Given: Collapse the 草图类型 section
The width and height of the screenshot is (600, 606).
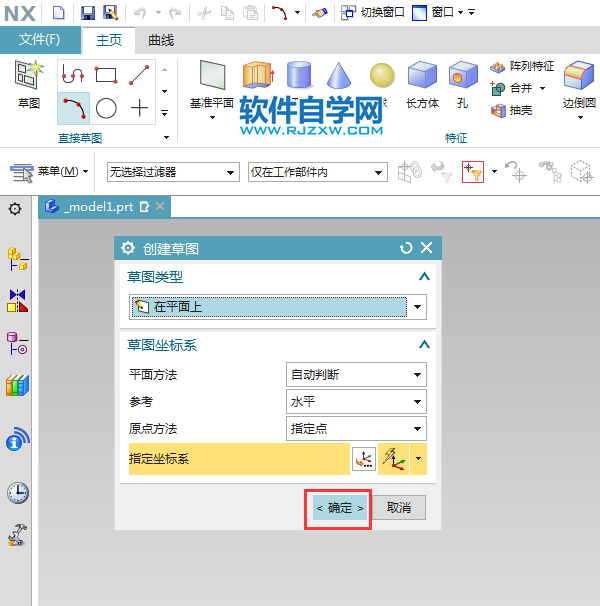Looking at the screenshot, I should pyautogui.click(x=424, y=277).
